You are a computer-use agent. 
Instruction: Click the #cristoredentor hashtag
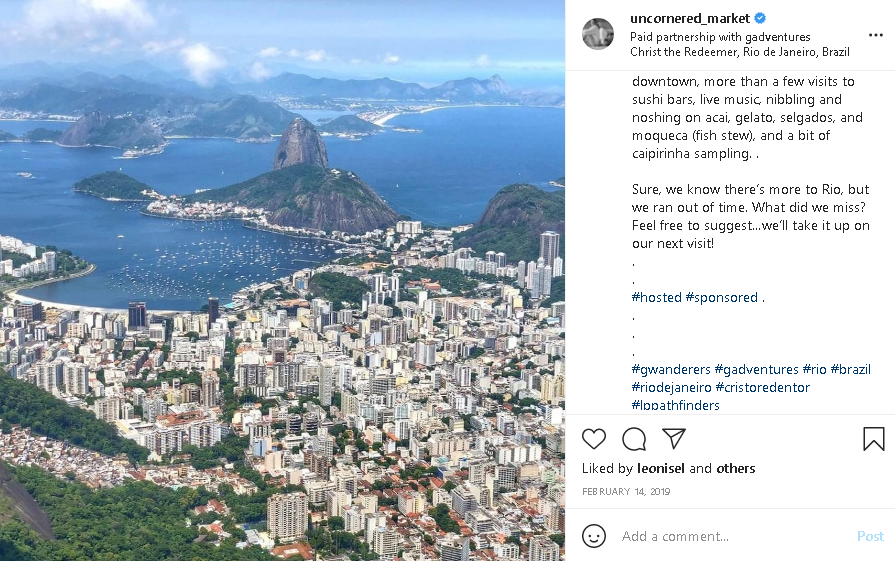pos(763,387)
